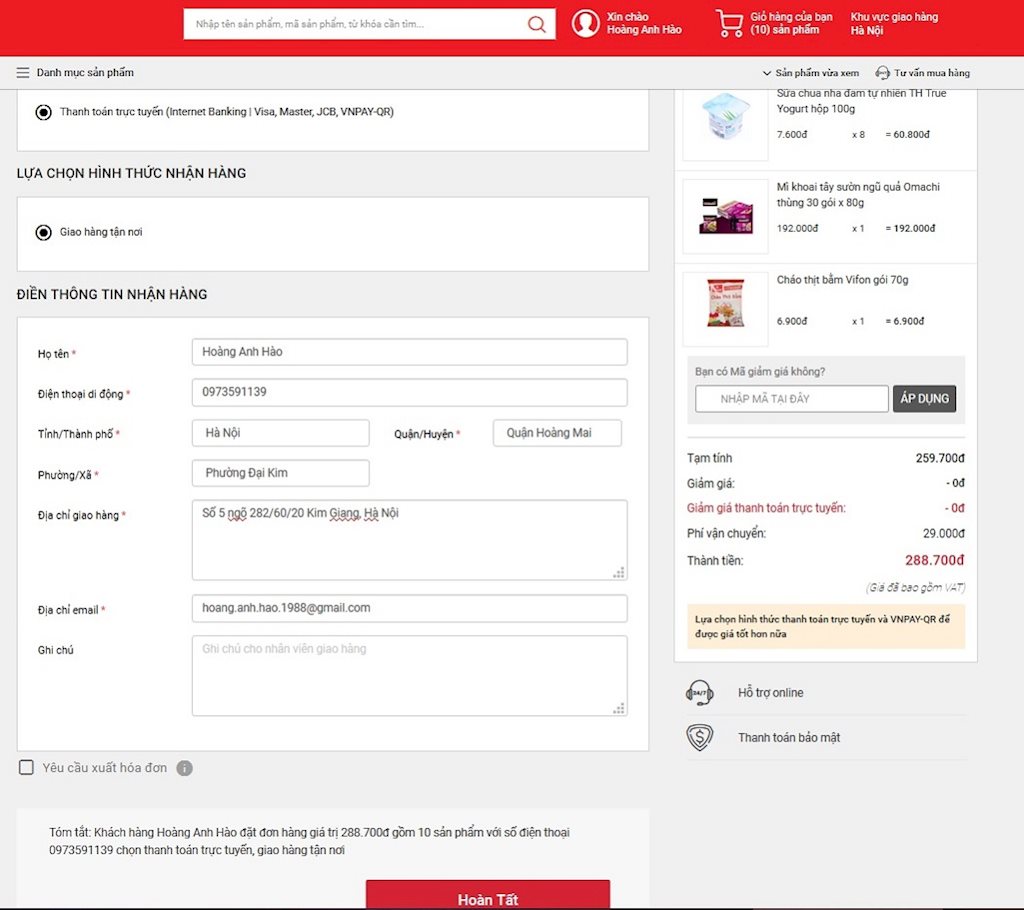Click the invoice info icon
The width and height of the screenshot is (1024, 910).
(x=184, y=768)
